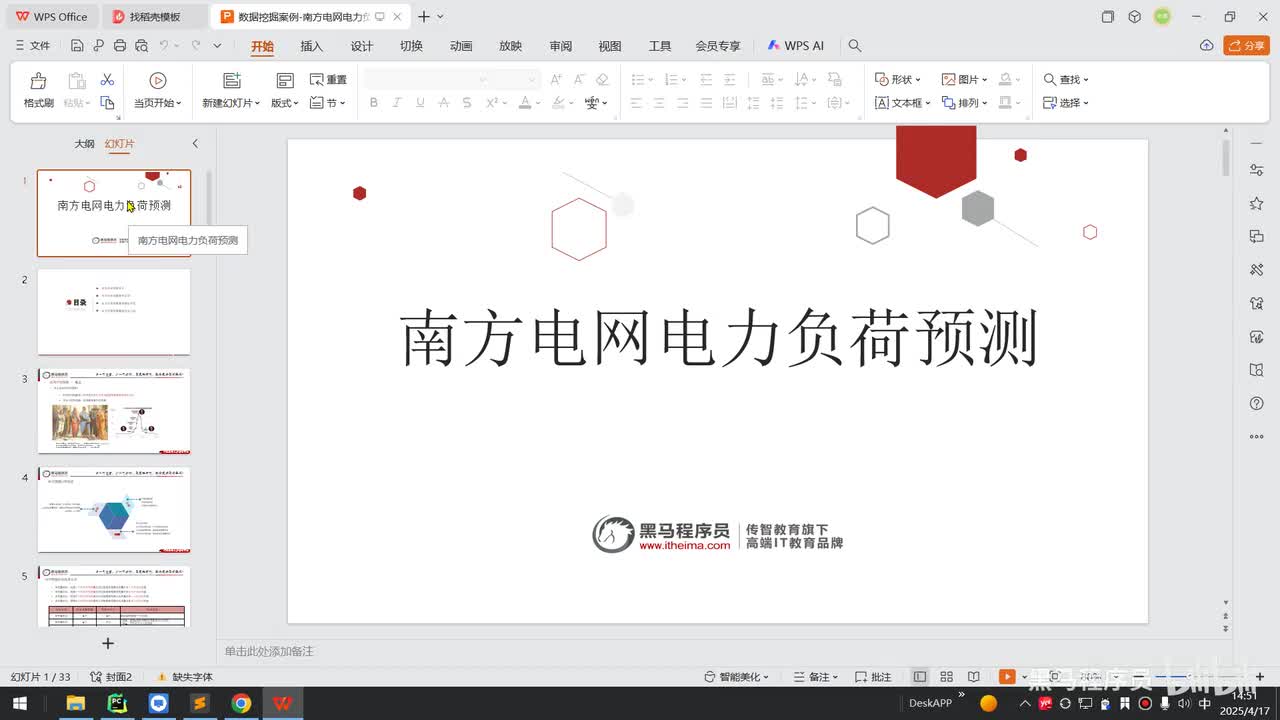Open the Review (审阅) ribbon tab
The width and height of the screenshot is (1280, 720).
coord(561,46)
